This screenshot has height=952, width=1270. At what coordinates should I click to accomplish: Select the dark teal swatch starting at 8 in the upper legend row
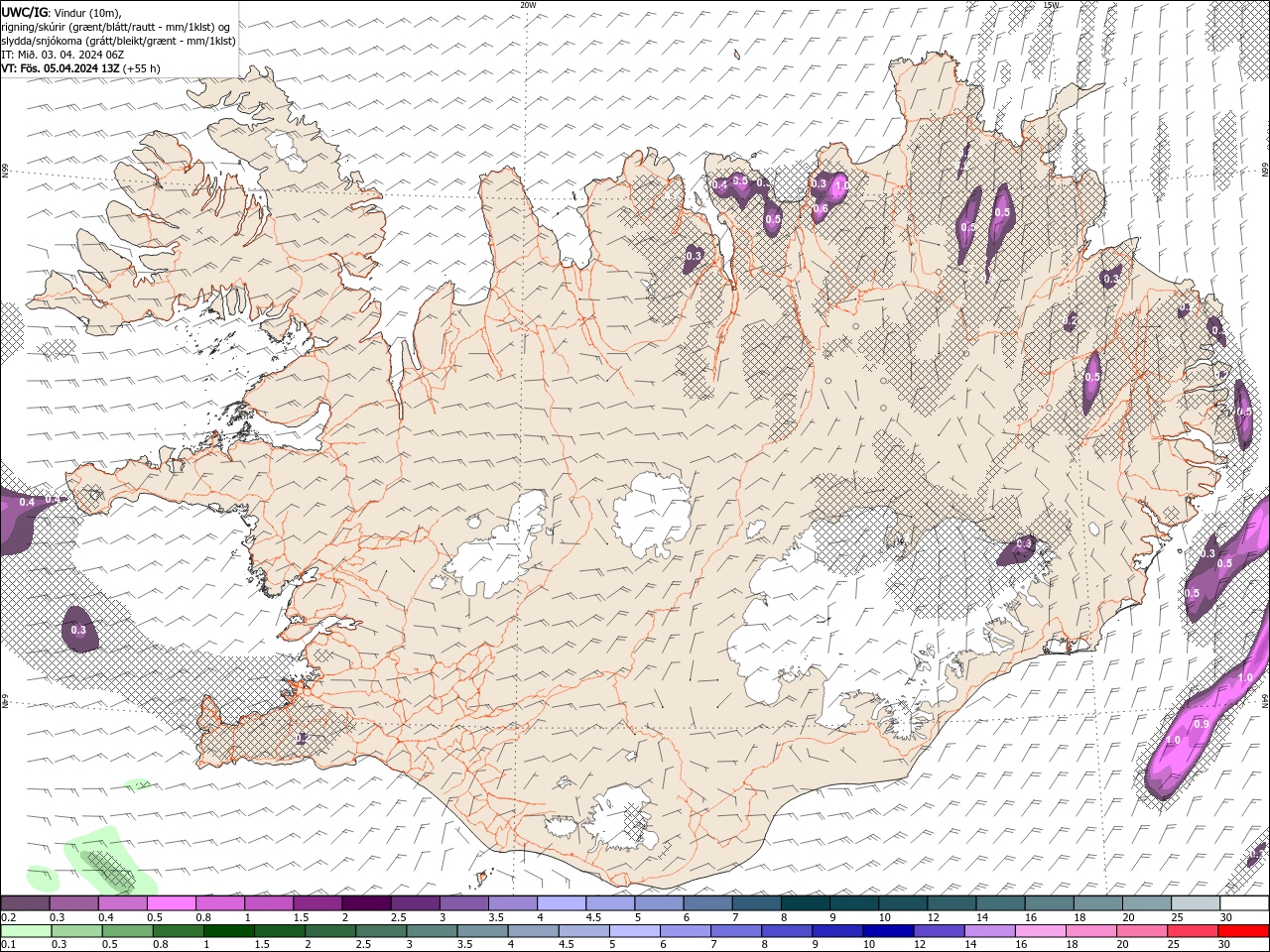point(806,903)
